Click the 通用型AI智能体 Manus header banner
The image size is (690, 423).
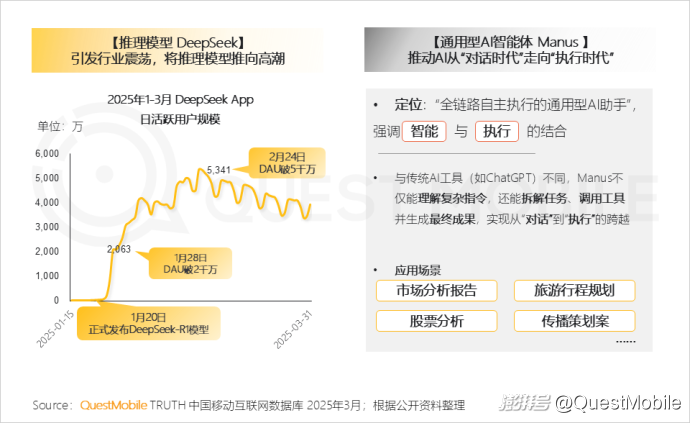click(510, 50)
